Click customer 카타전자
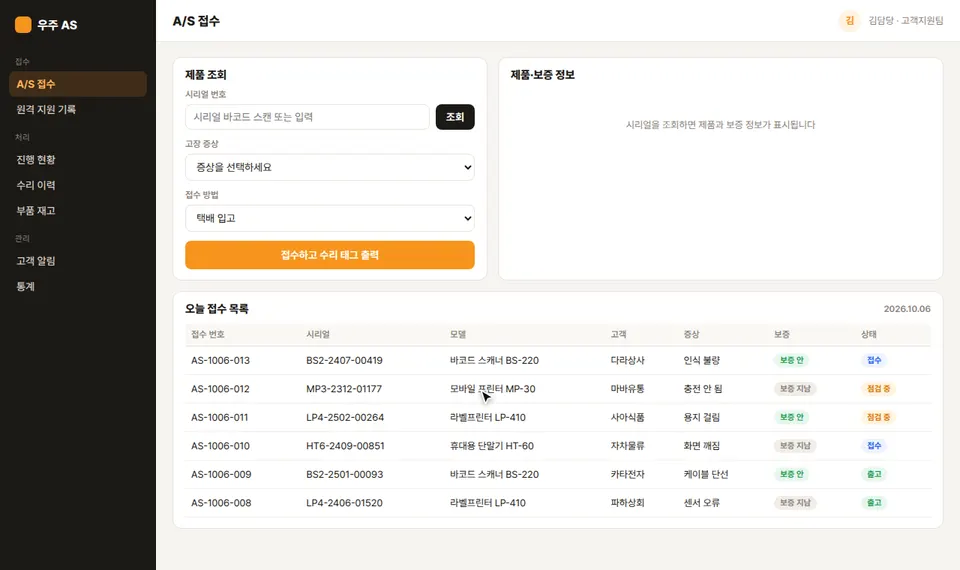The width and height of the screenshot is (960, 570). (x=628, y=474)
